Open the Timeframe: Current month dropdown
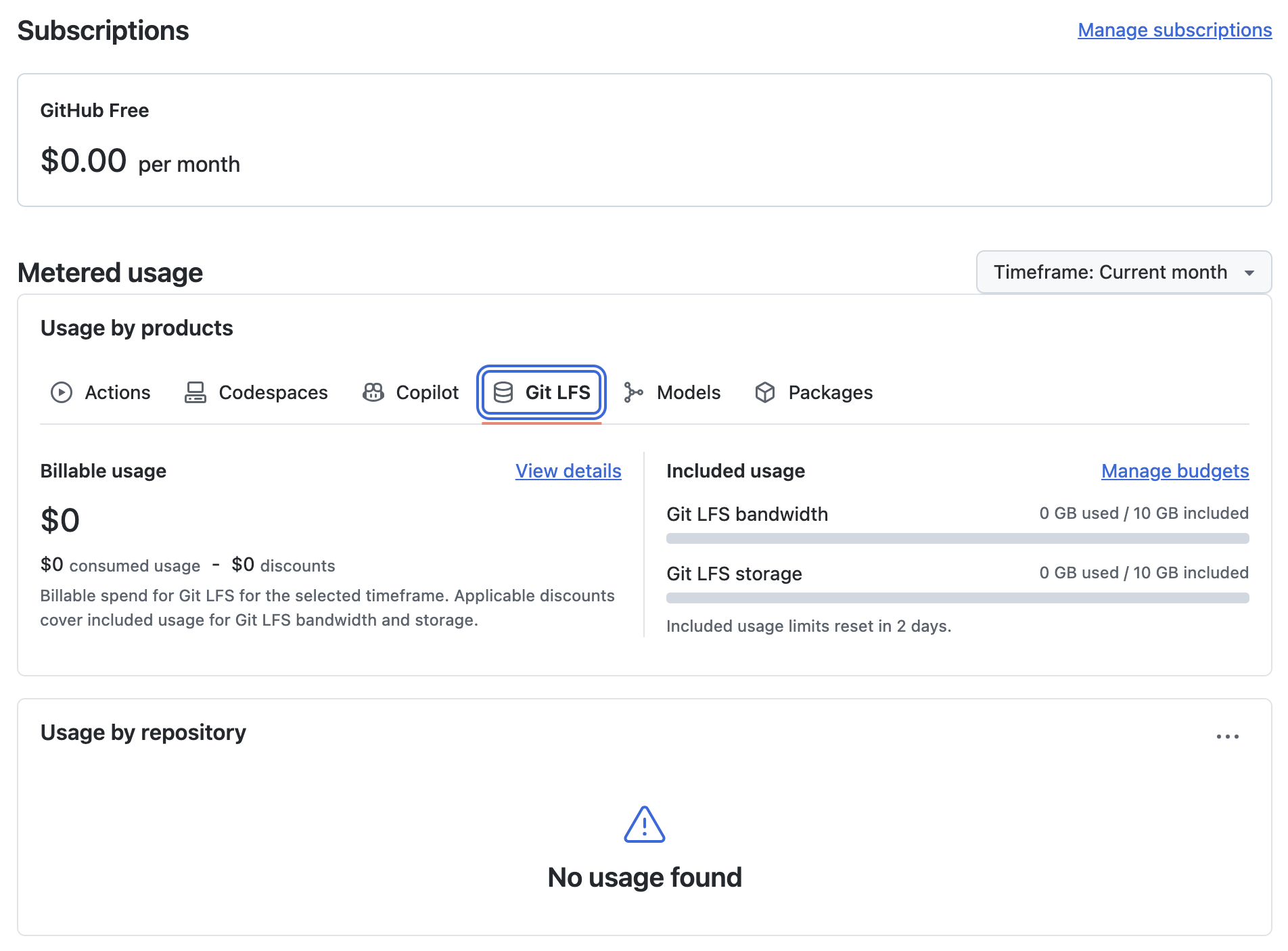 [1124, 272]
